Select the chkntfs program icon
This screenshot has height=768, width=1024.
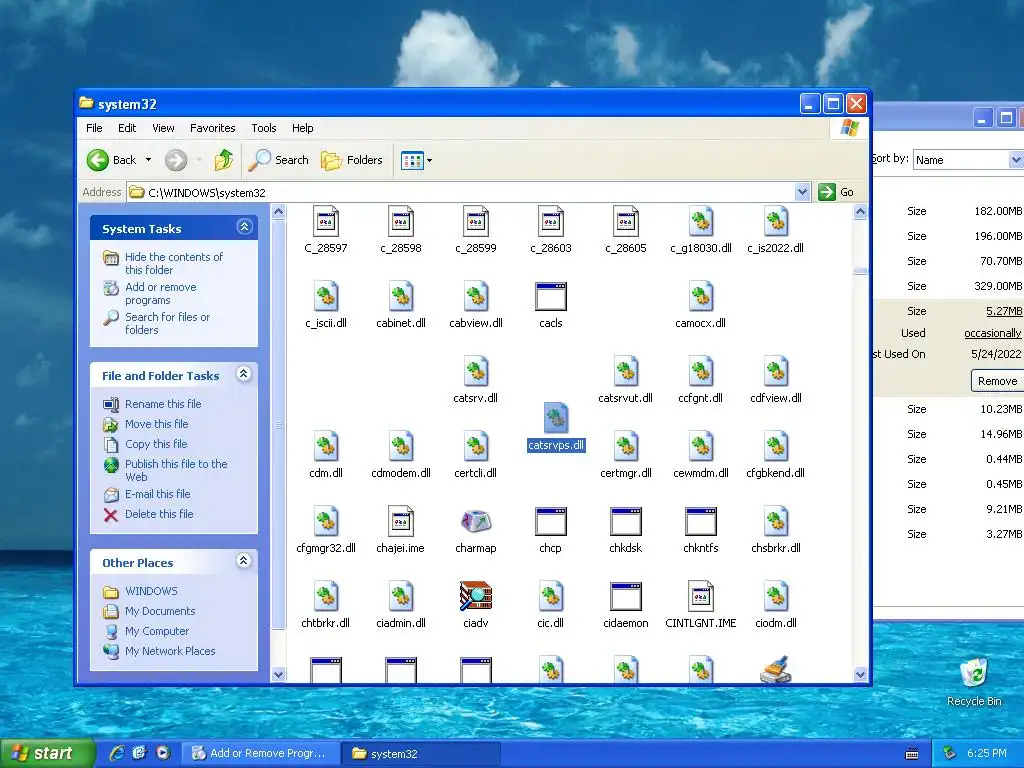coord(701,521)
